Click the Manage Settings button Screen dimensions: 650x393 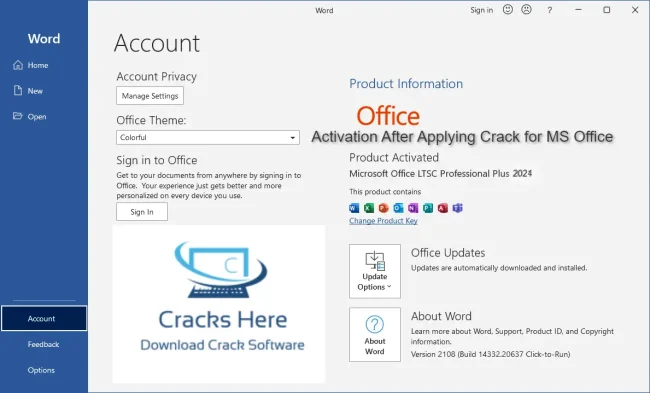click(x=150, y=96)
